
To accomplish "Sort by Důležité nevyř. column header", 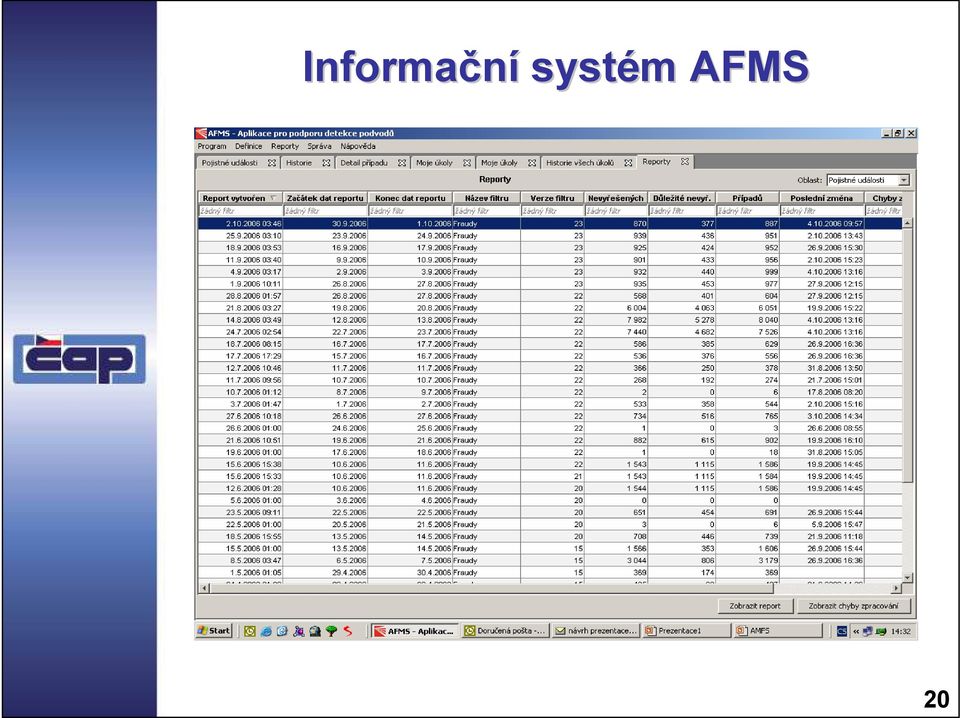I will [x=682, y=198].
